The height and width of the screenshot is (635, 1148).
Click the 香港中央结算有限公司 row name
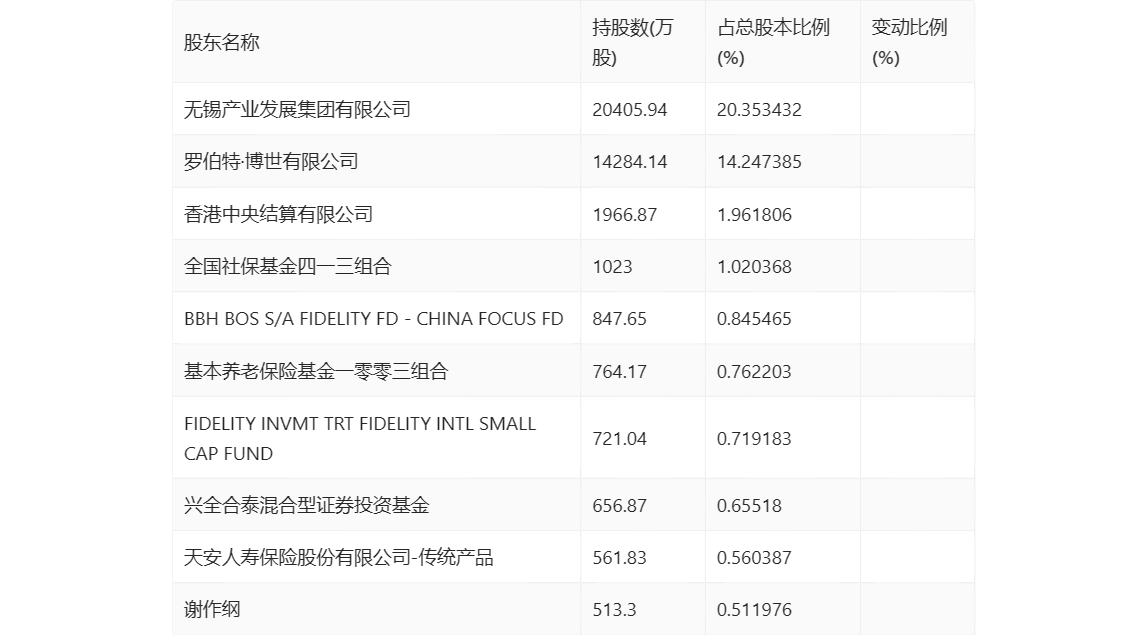[x=278, y=214]
